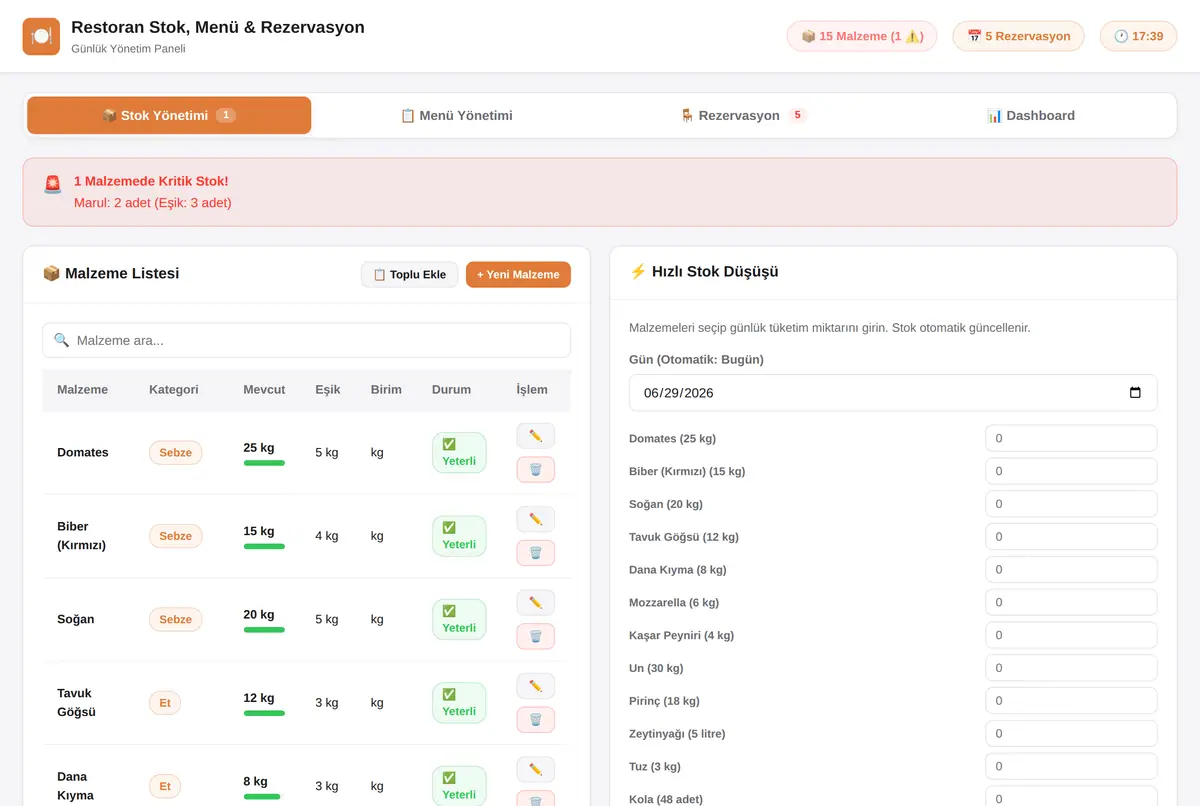Click the Marul critical stock alert text
The width and height of the screenshot is (1200, 806).
[x=153, y=203]
